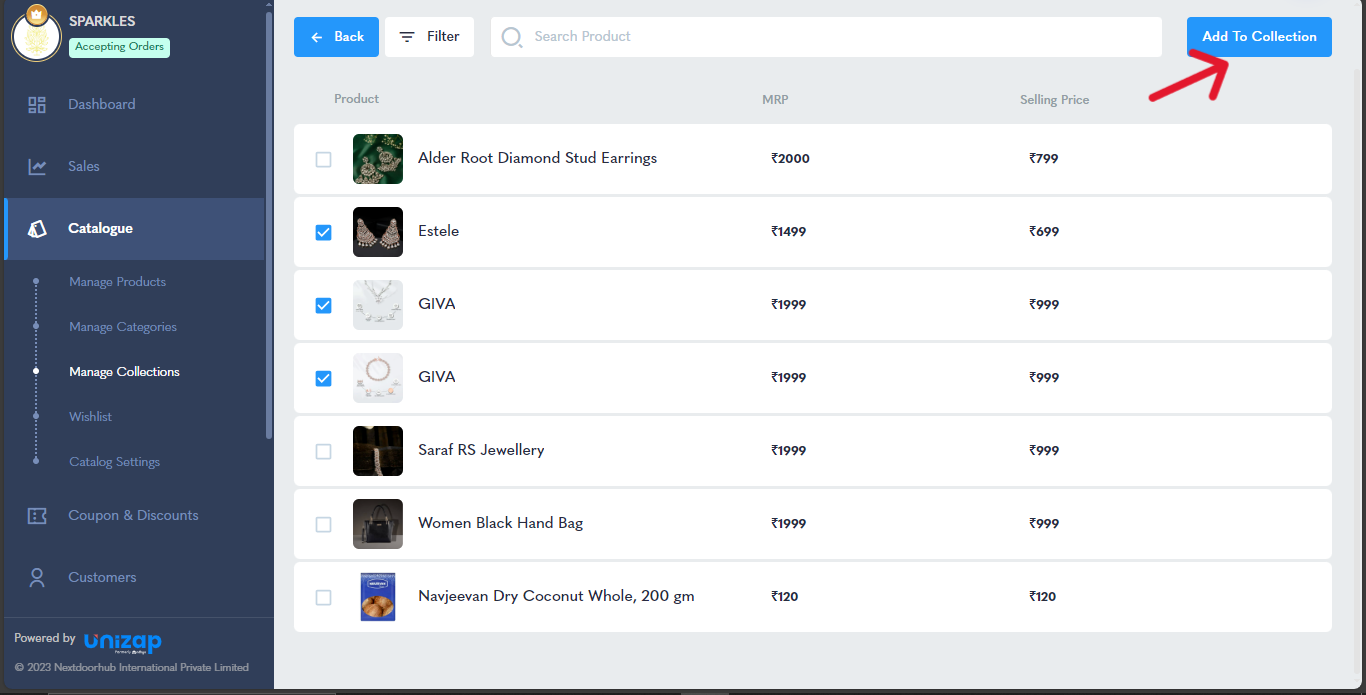
Task: Click the ₹1499 MRP value
Action: [x=788, y=232]
